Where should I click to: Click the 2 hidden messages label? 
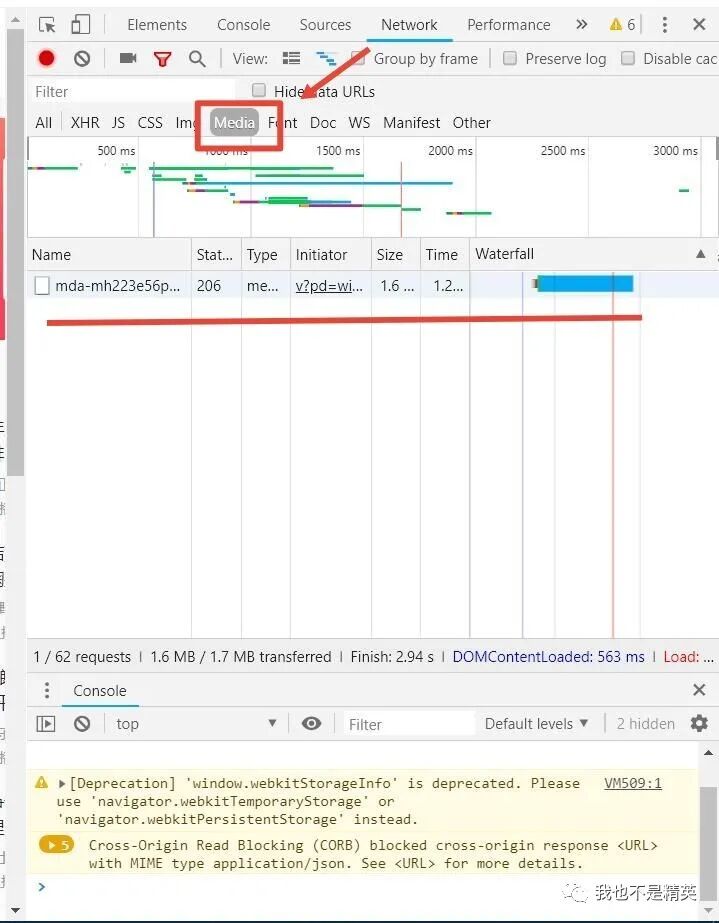coord(645,723)
